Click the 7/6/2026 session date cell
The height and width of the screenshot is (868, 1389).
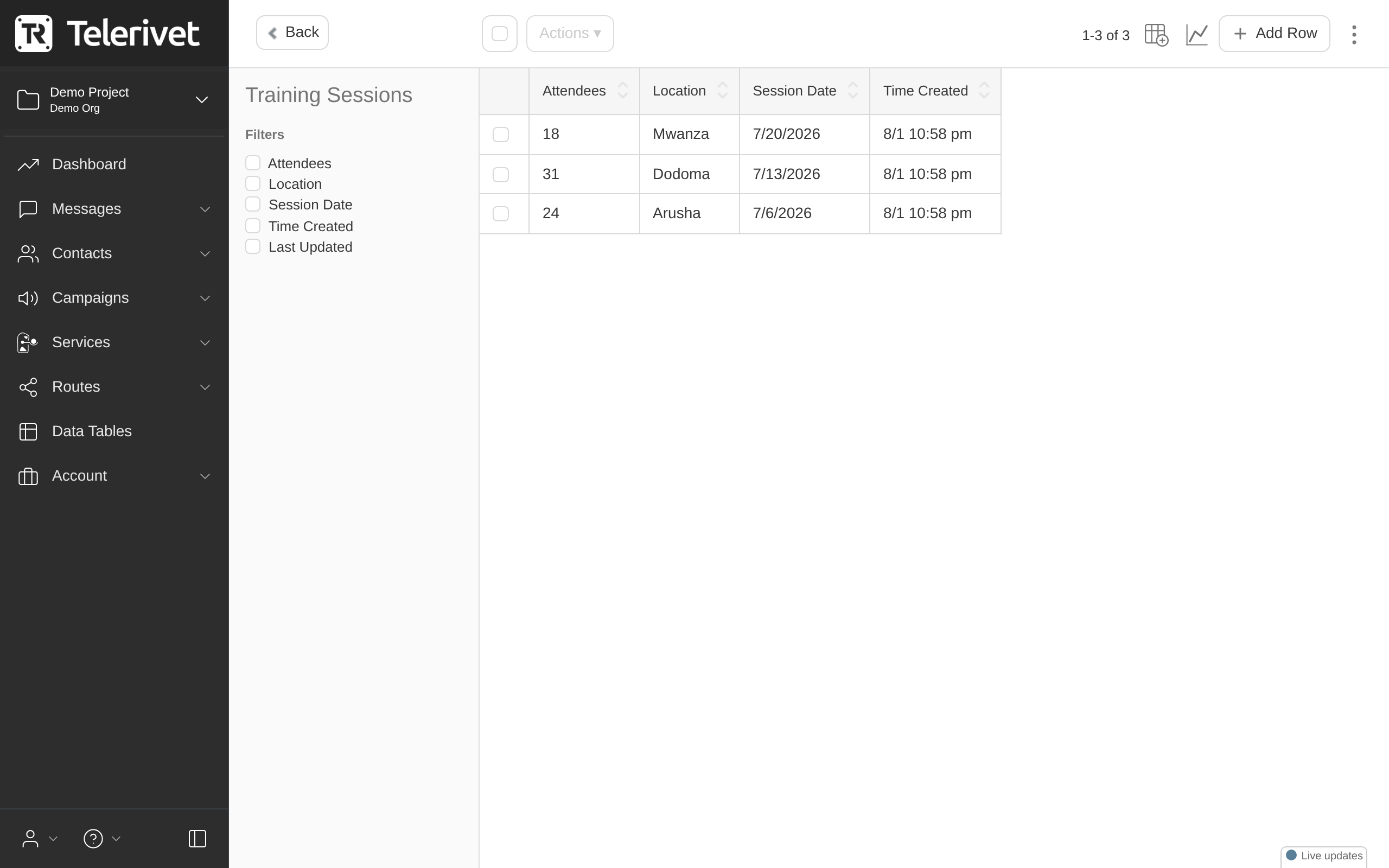[805, 214]
